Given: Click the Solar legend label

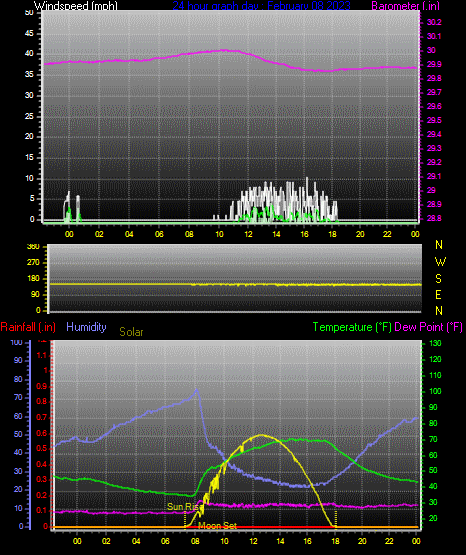Looking at the screenshot, I should pos(131,332).
